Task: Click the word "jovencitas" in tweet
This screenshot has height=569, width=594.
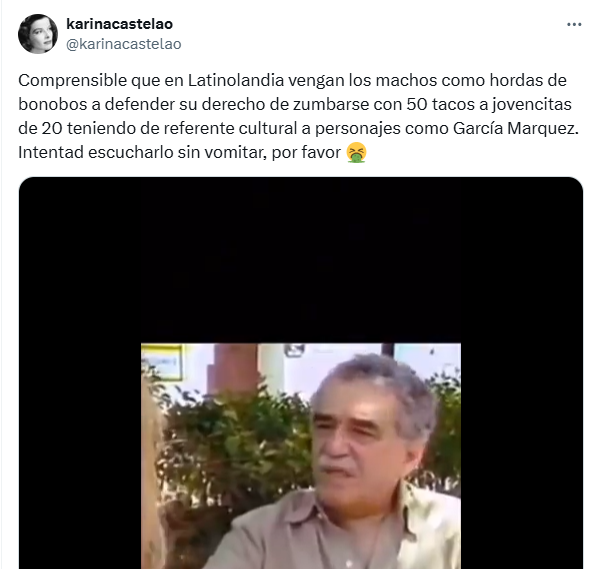Action: 532,105
